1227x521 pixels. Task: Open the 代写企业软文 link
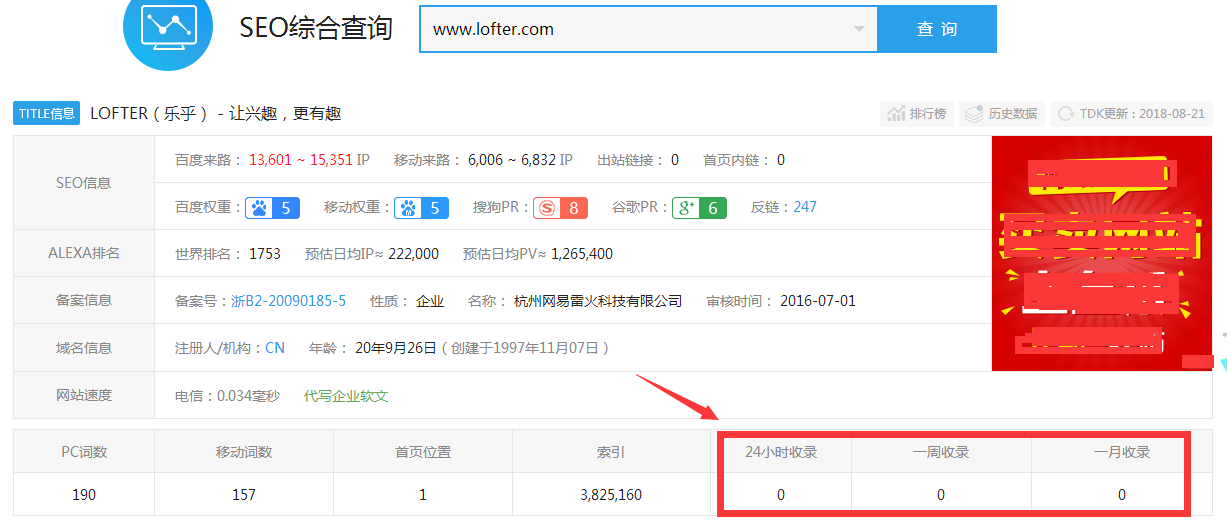[346, 396]
